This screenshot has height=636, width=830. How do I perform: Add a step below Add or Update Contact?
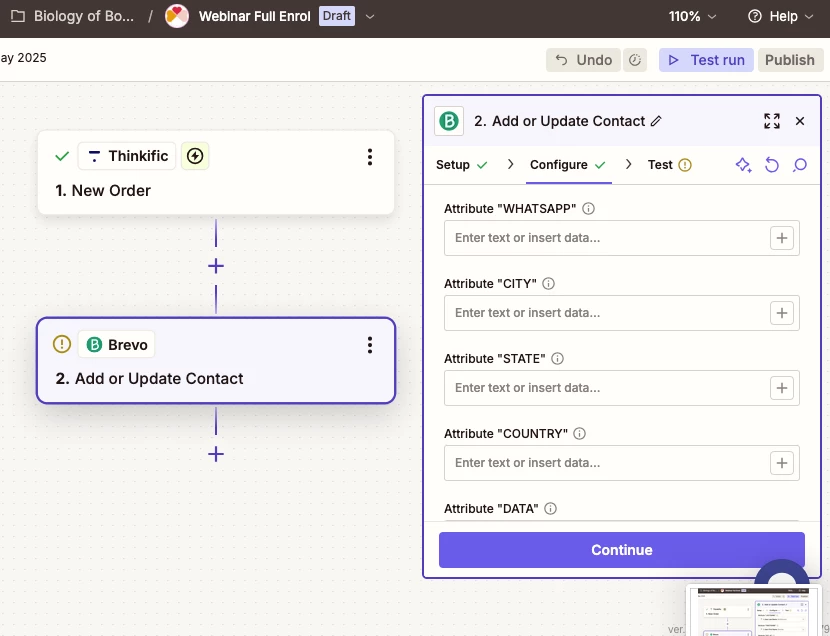pyautogui.click(x=216, y=454)
